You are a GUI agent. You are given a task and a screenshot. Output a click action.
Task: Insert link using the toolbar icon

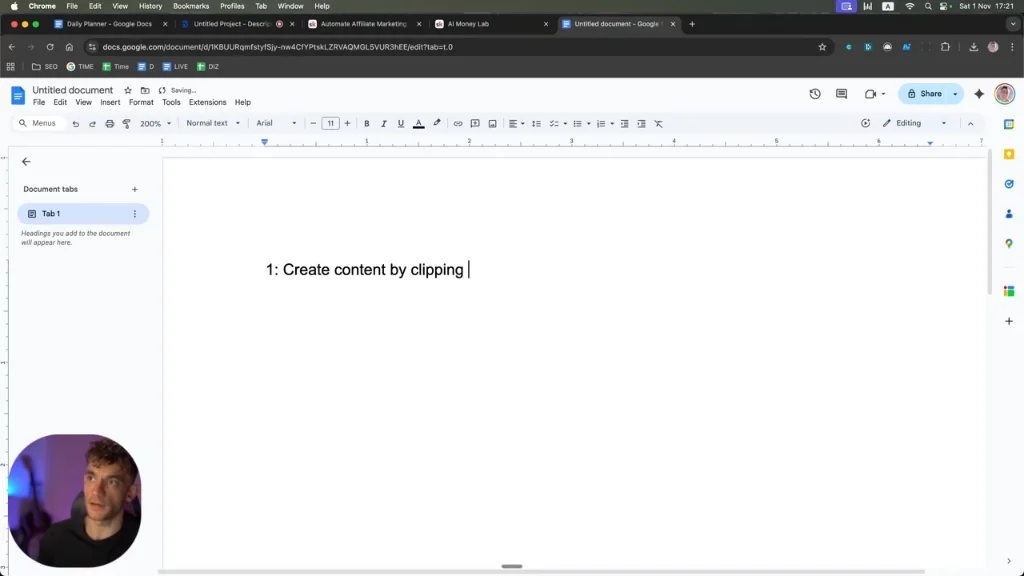coord(458,123)
